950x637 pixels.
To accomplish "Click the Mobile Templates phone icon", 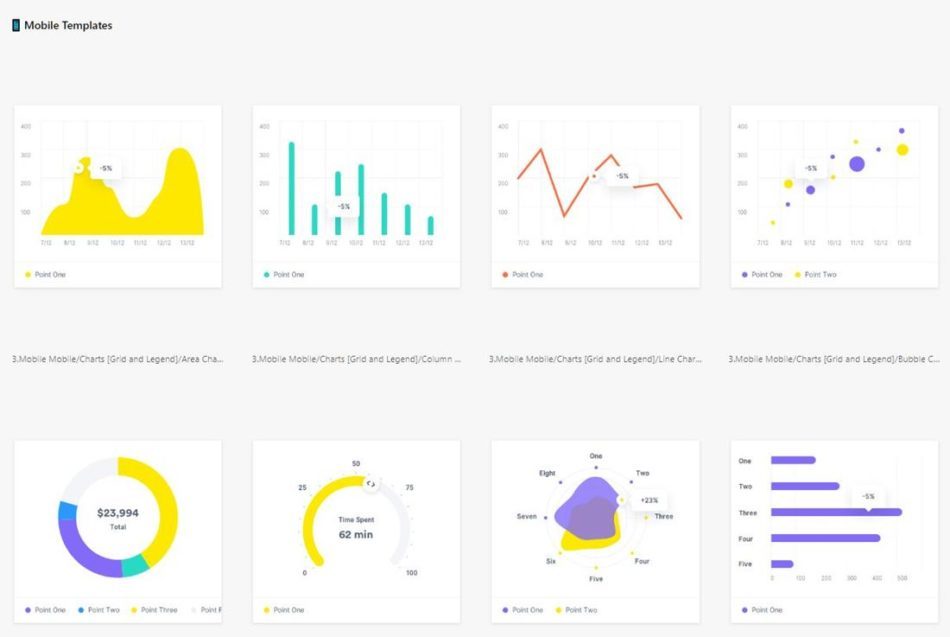I will pyautogui.click(x=16, y=25).
